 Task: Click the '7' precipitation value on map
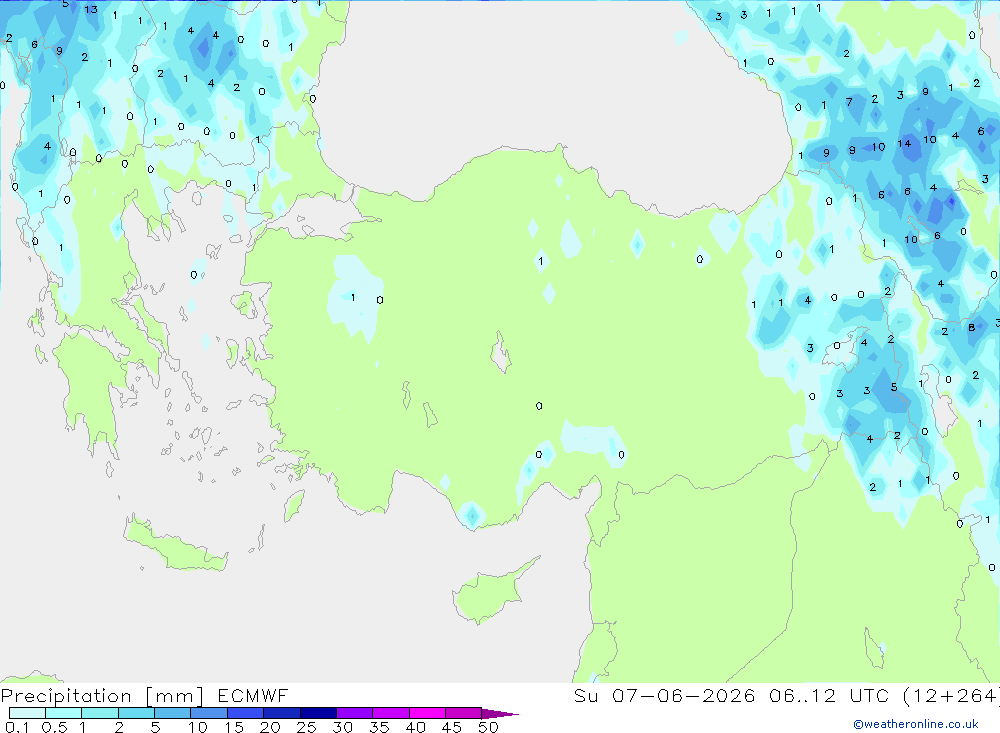(849, 102)
